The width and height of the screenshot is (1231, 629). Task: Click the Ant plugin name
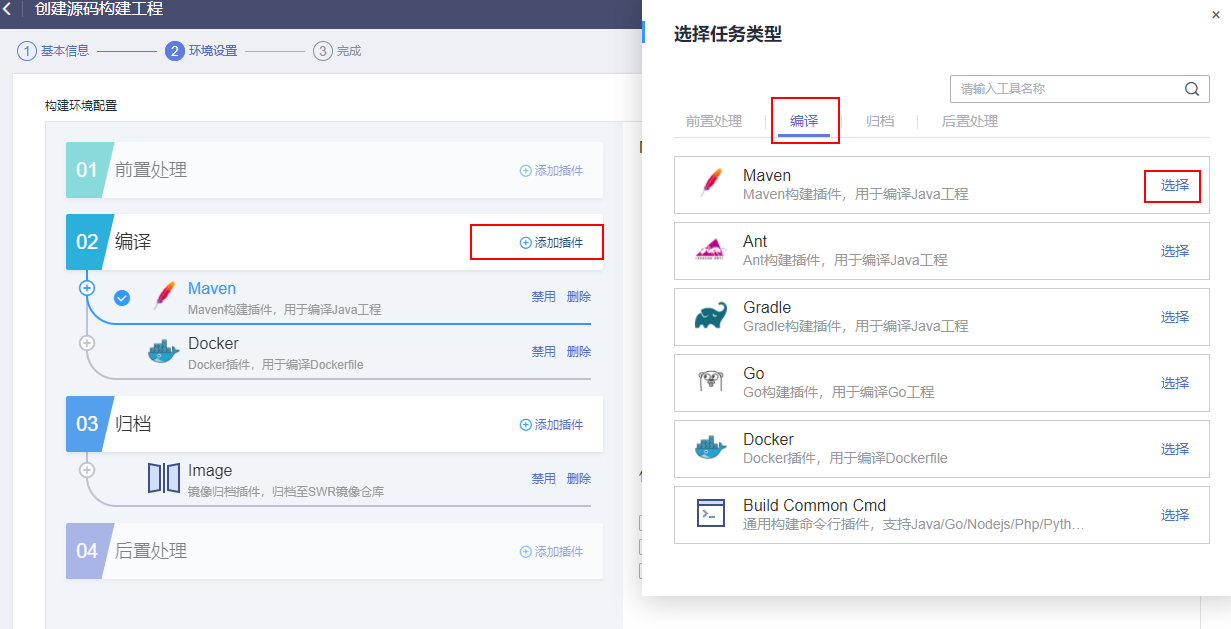point(755,242)
